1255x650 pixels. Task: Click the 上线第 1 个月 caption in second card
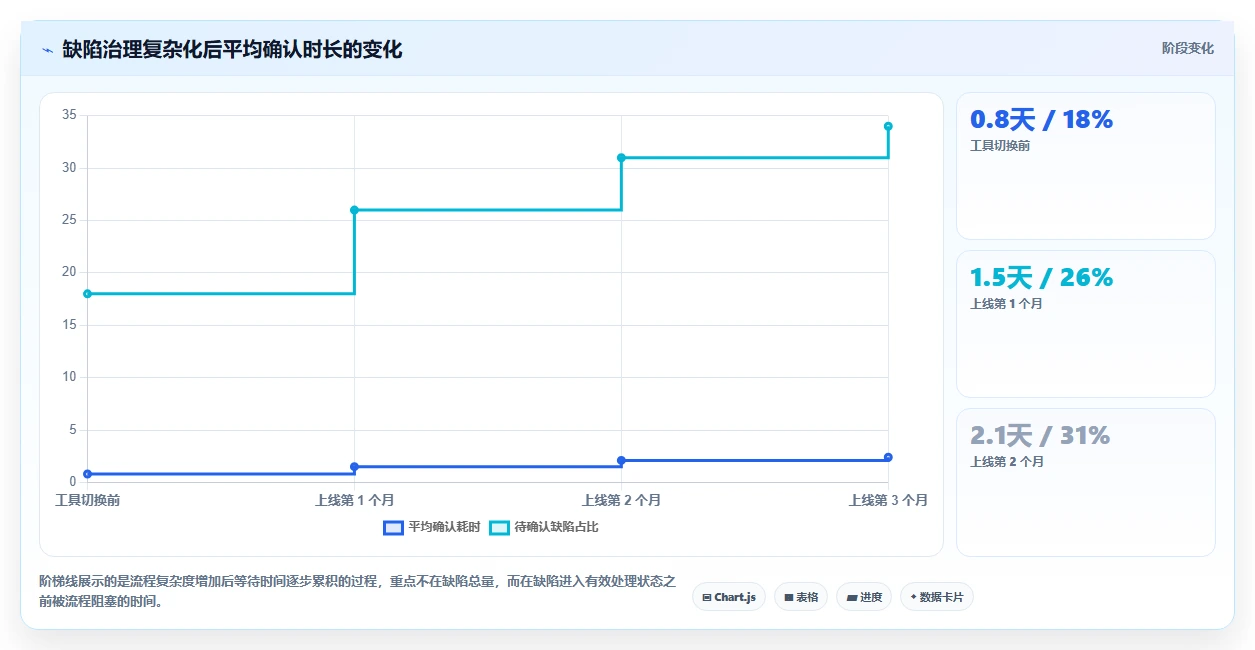click(1007, 304)
